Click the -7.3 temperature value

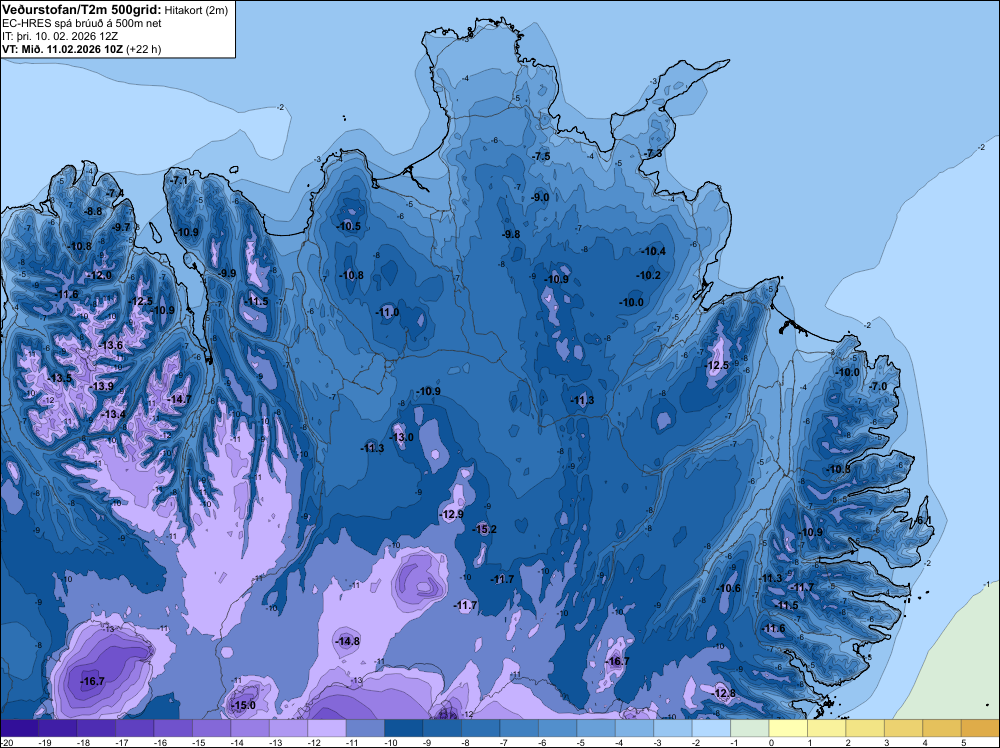(653, 154)
